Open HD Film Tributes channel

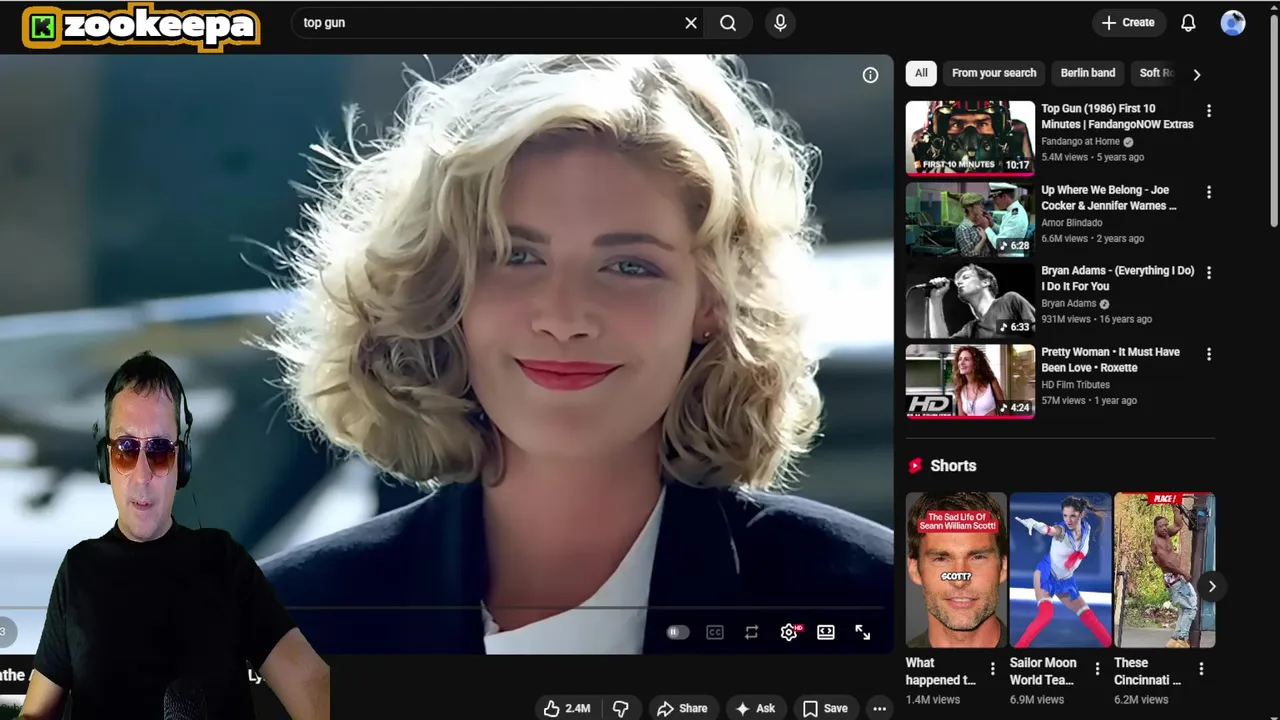click(x=1076, y=385)
